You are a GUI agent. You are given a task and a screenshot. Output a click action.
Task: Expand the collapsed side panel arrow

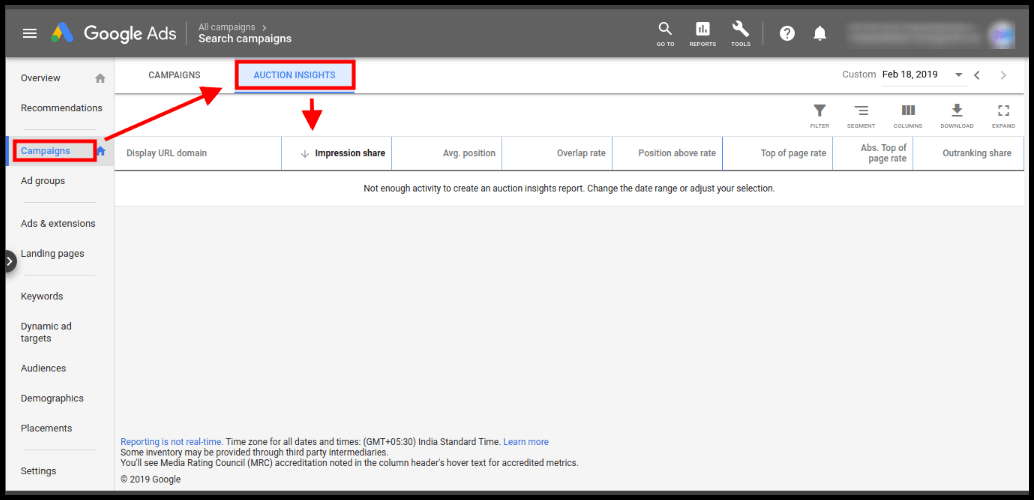9,261
